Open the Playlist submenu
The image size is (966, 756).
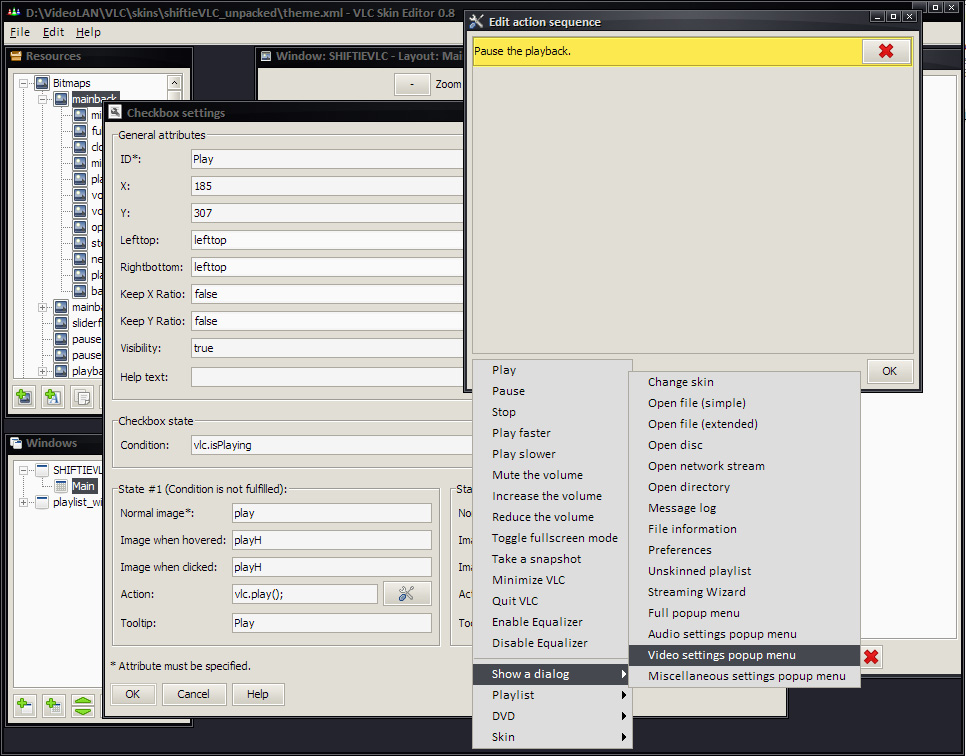(x=553, y=695)
